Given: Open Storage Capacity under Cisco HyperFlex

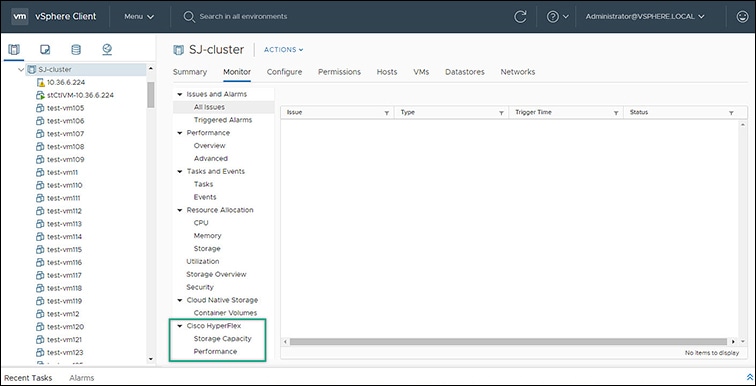Looking at the screenshot, I should [222, 339].
